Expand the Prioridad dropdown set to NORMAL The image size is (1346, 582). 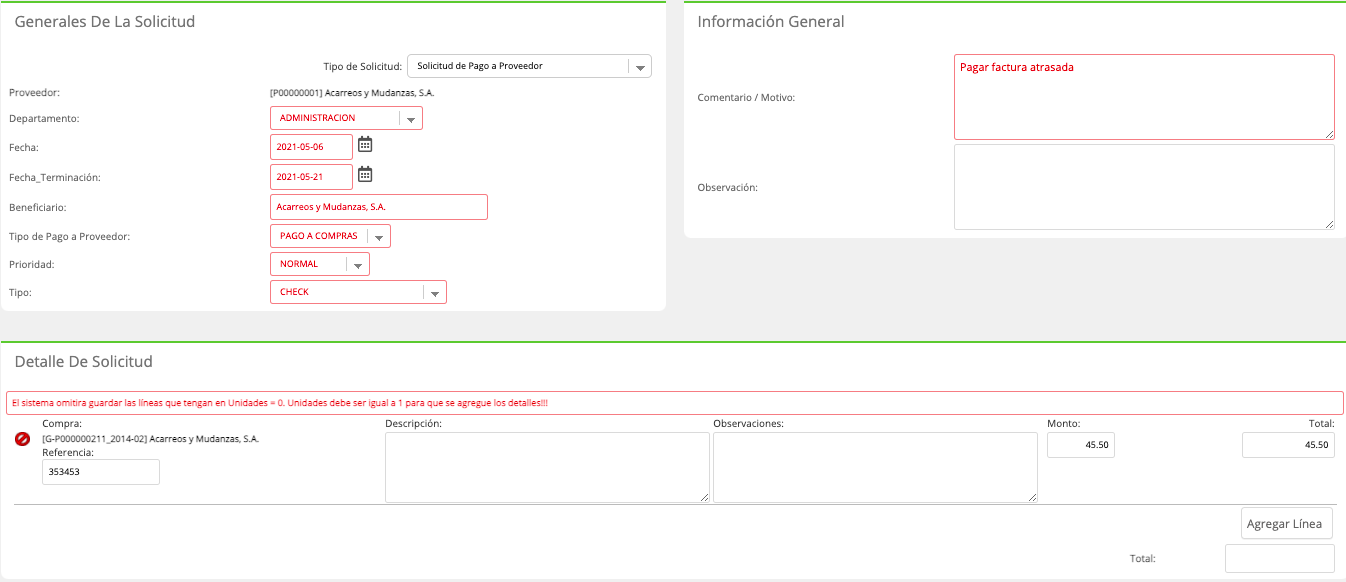(x=320, y=264)
